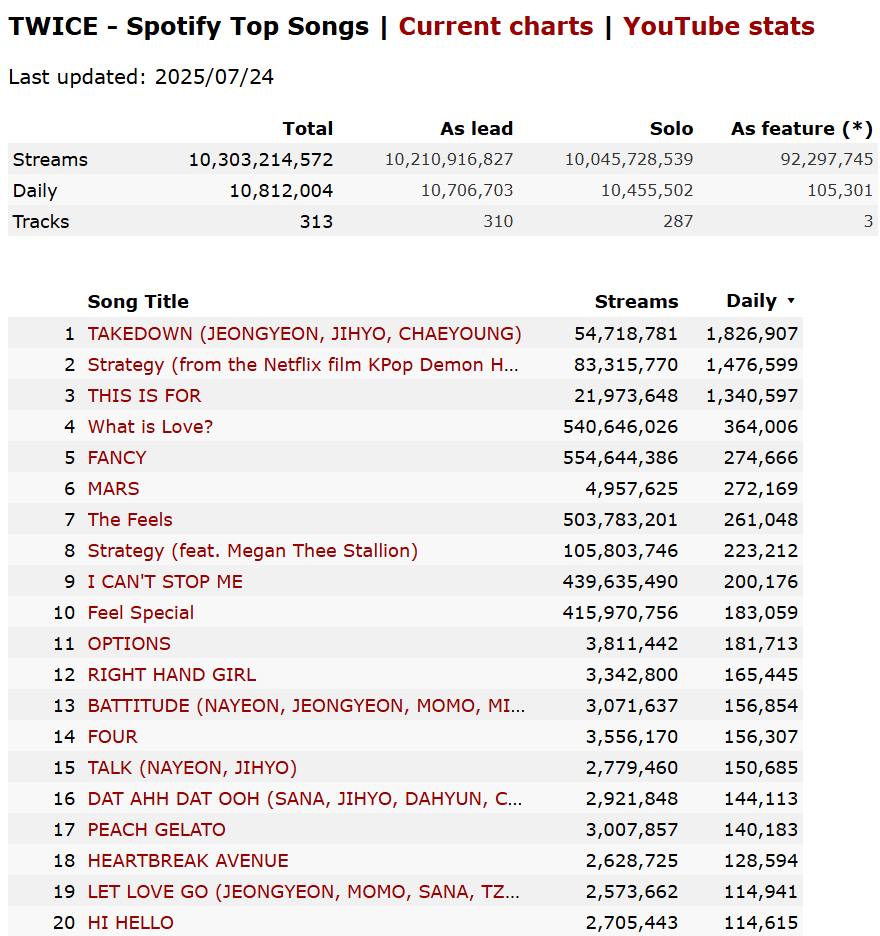Viewport: 880px width, 936px height.
Task: Open TALK (NAYEON, JIHYO) song
Action: (x=192, y=768)
